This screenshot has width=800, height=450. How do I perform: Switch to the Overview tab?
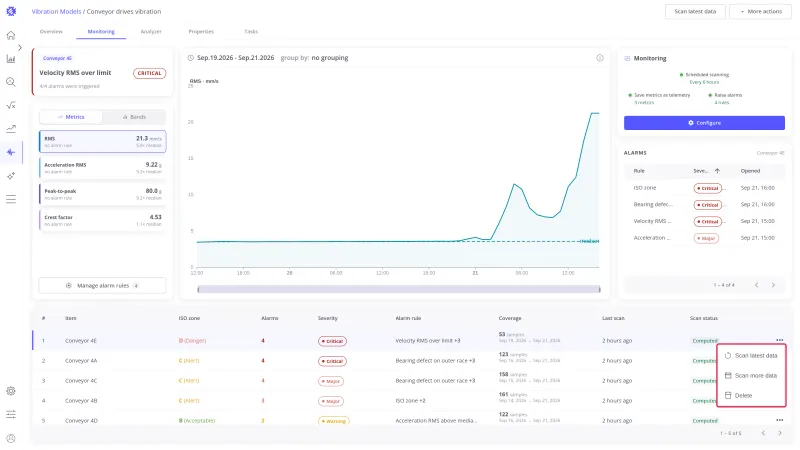[51, 32]
